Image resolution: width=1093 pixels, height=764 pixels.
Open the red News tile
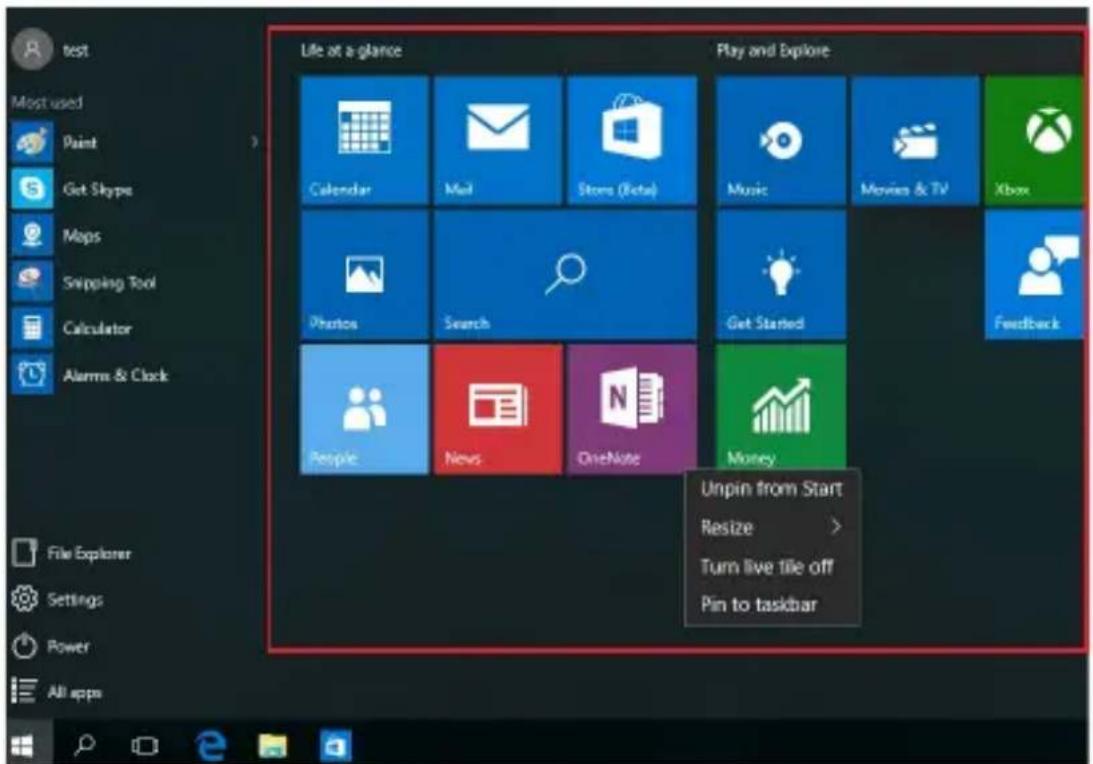point(498,409)
